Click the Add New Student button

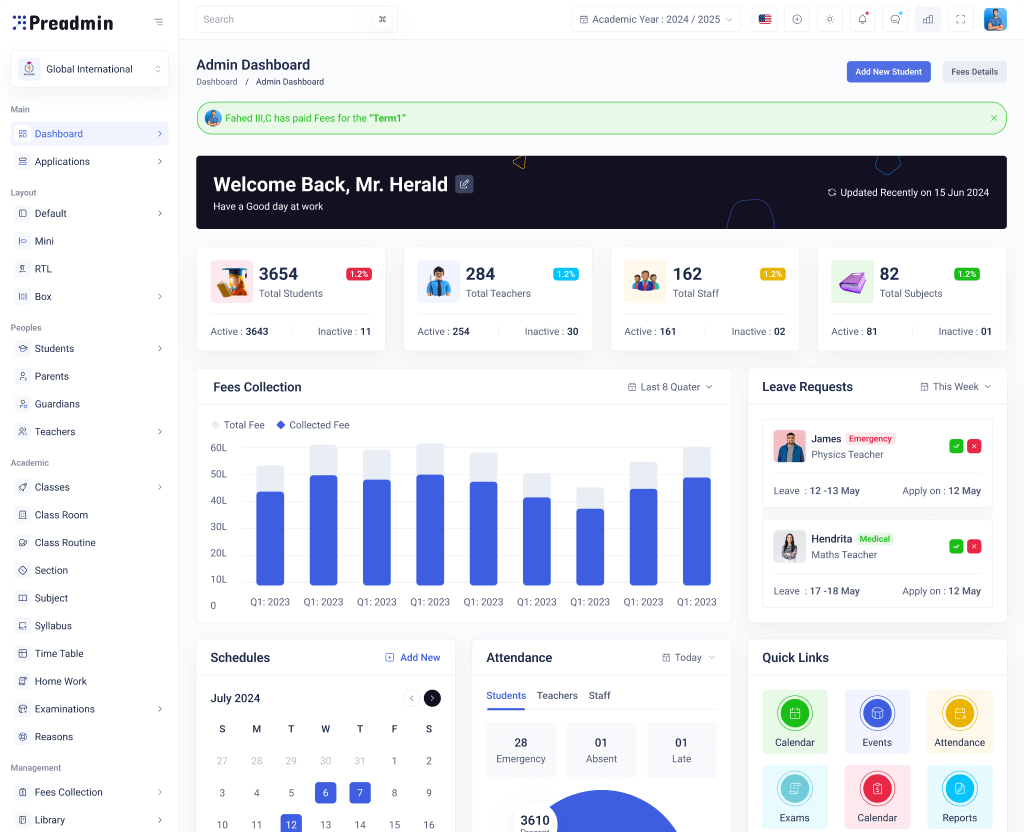coord(888,71)
